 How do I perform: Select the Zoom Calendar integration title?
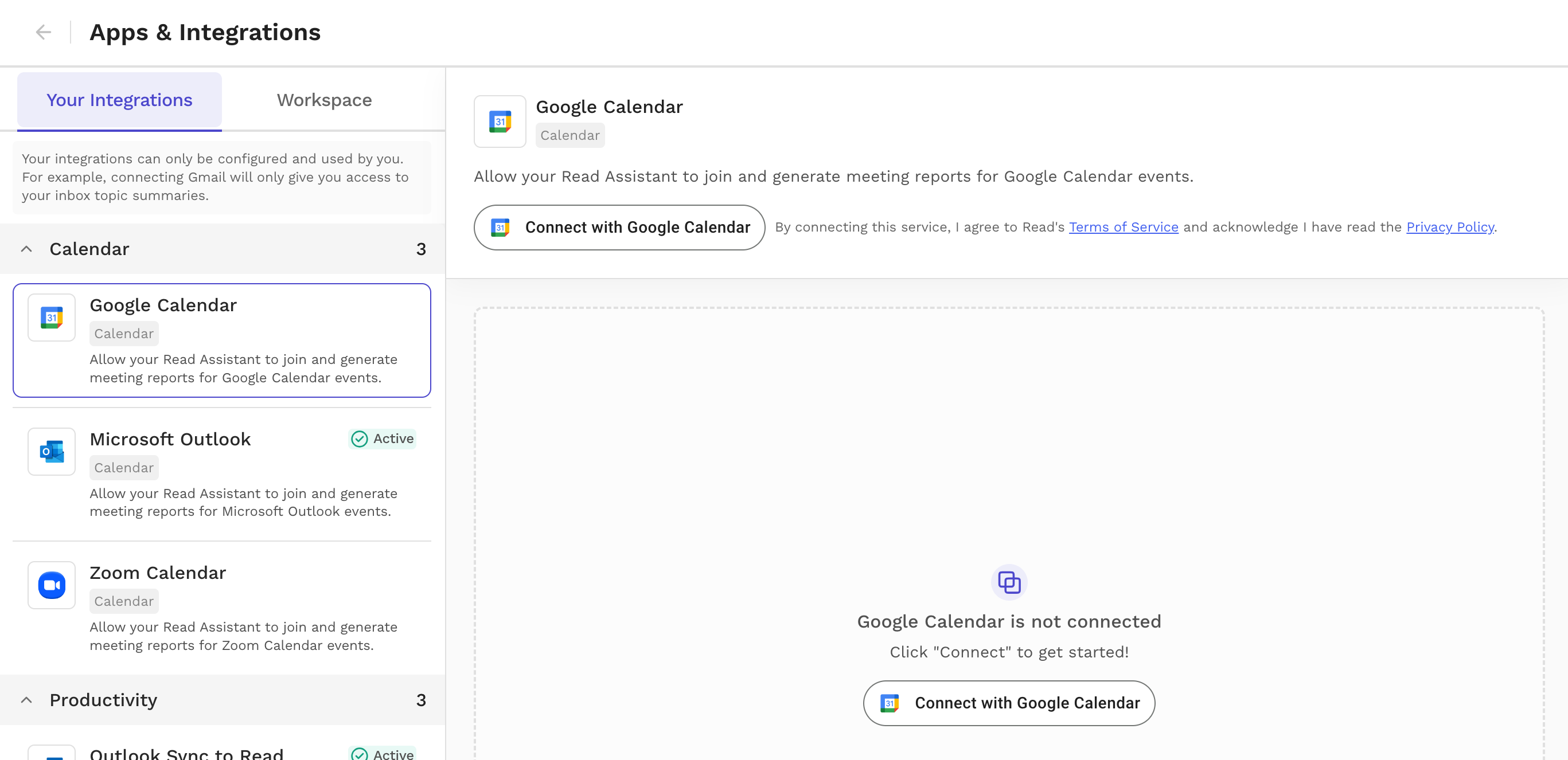pyautogui.click(x=158, y=573)
